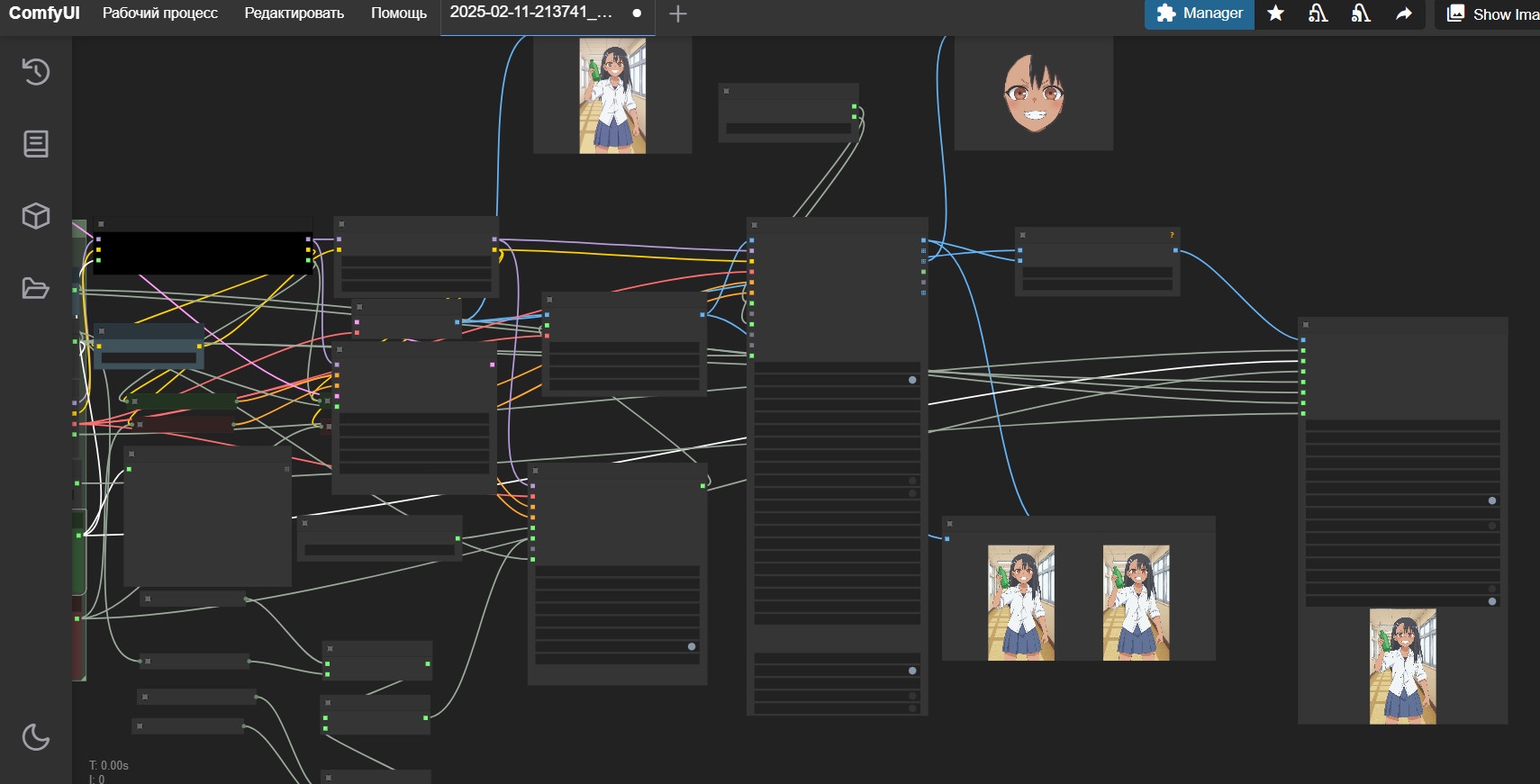The image size is (1540, 784).
Task: Select the left image in the two-image preview node
Action: point(1021,602)
